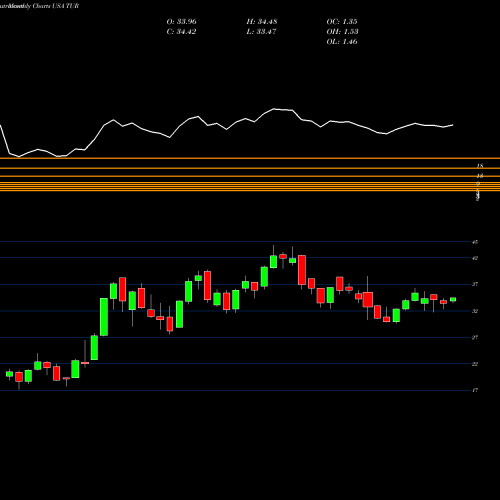
Task: Select the close value 'C: 34.42'
Action: coord(181,32)
